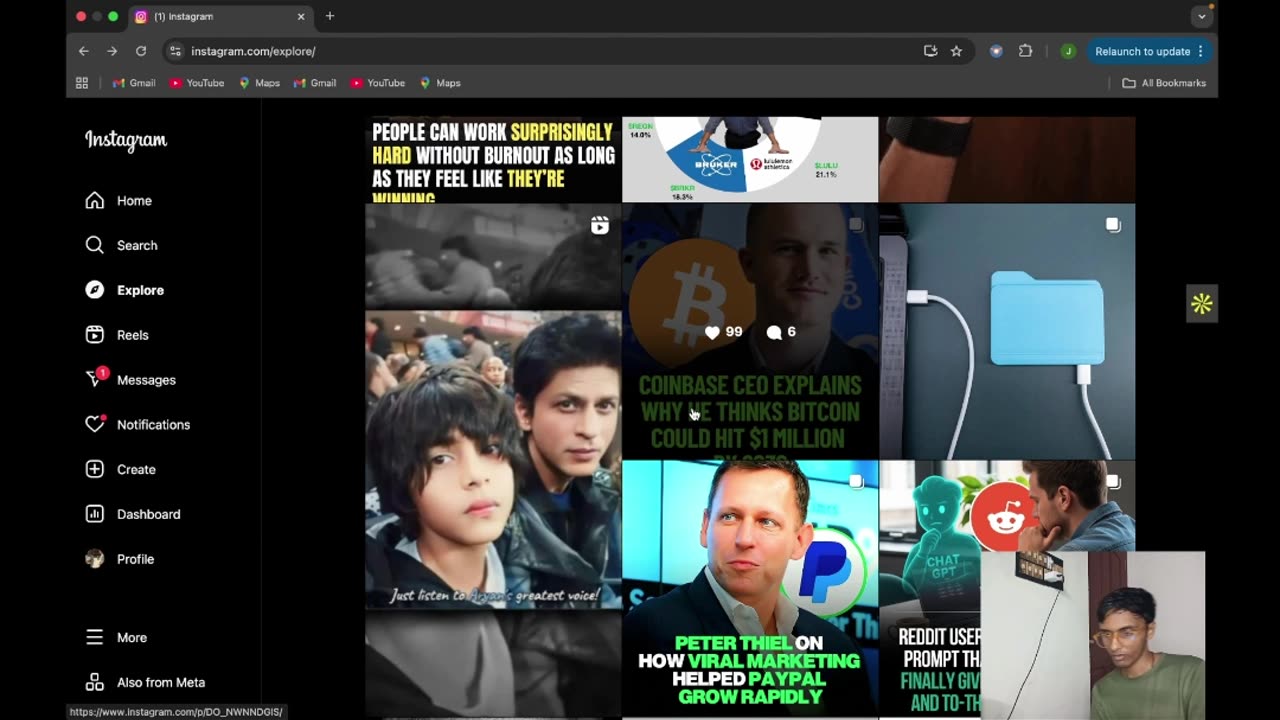Expand the tab search dropdown arrow
The width and height of the screenshot is (1280, 720).
tap(1202, 17)
